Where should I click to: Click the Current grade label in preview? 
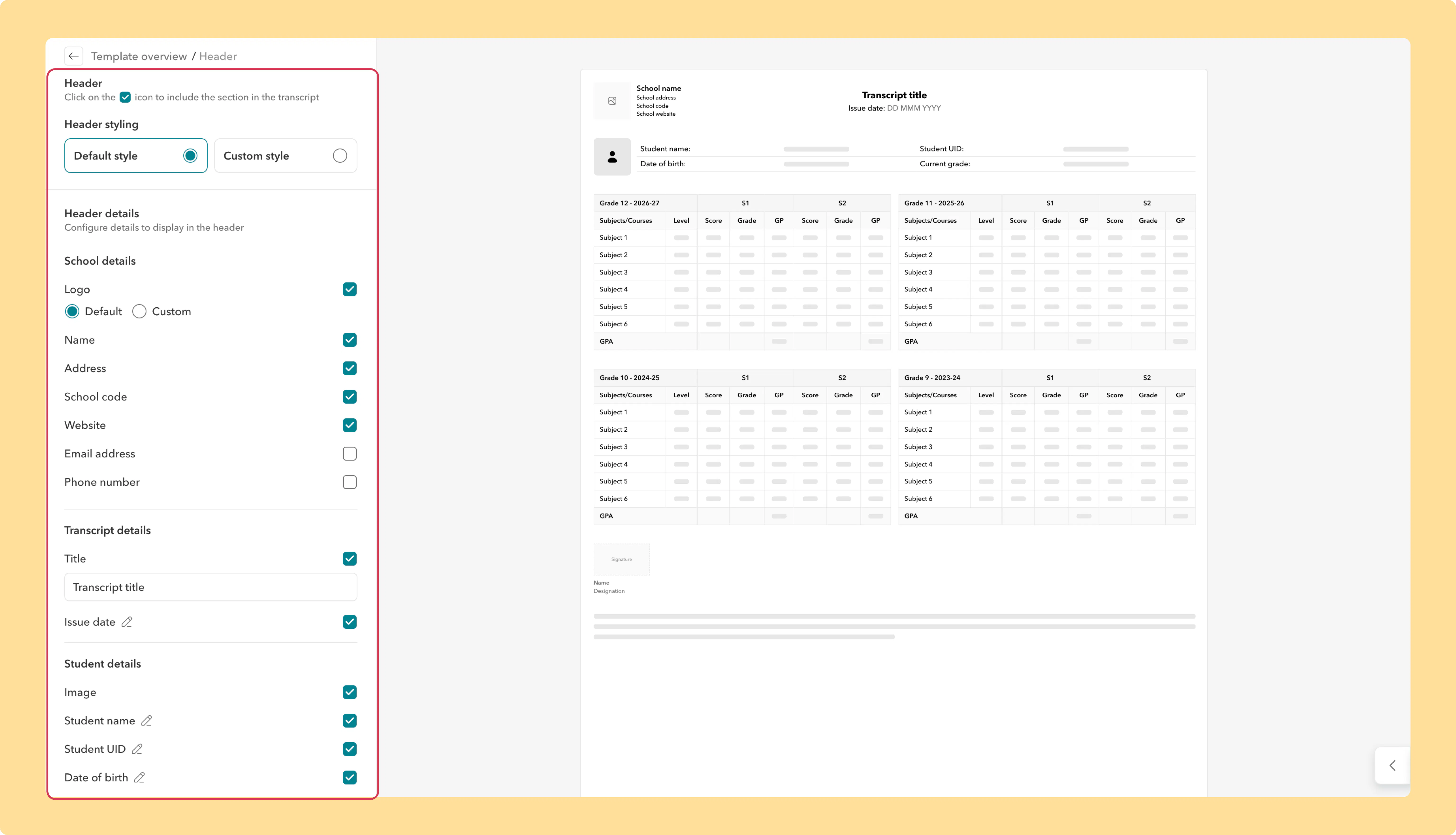945,164
